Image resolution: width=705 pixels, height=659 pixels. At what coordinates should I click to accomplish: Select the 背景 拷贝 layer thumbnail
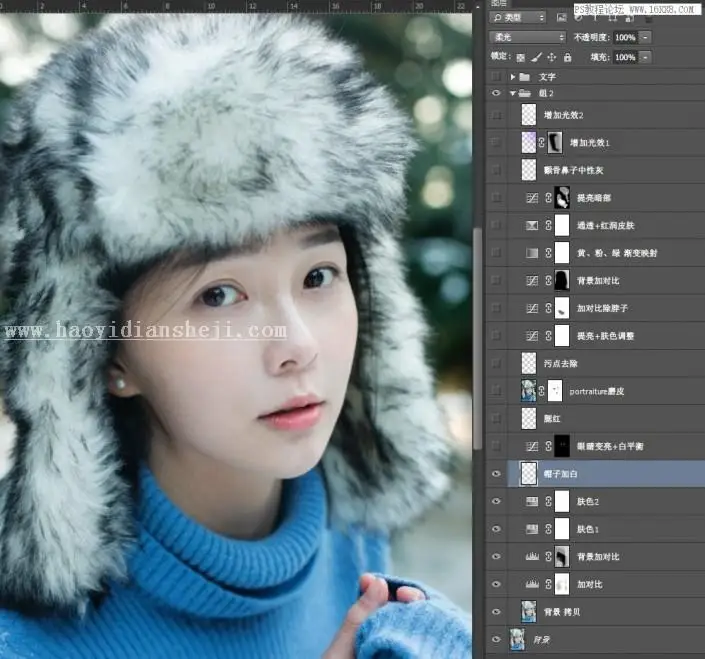coord(529,612)
